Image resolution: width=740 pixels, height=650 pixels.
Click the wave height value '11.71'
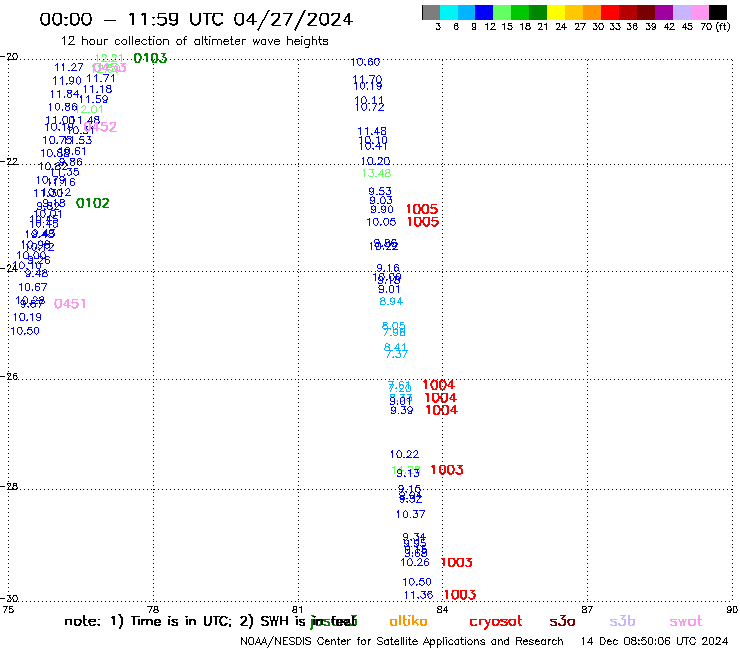point(101,78)
